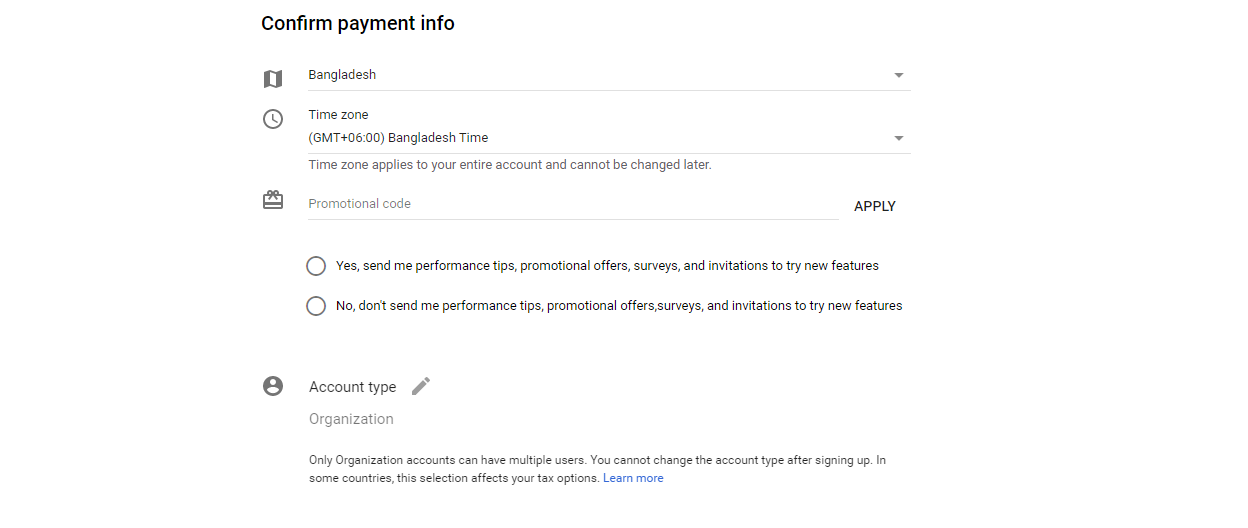Click the gift card icon near Promotional code
This screenshot has height=528, width=1248.
click(x=272, y=201)
